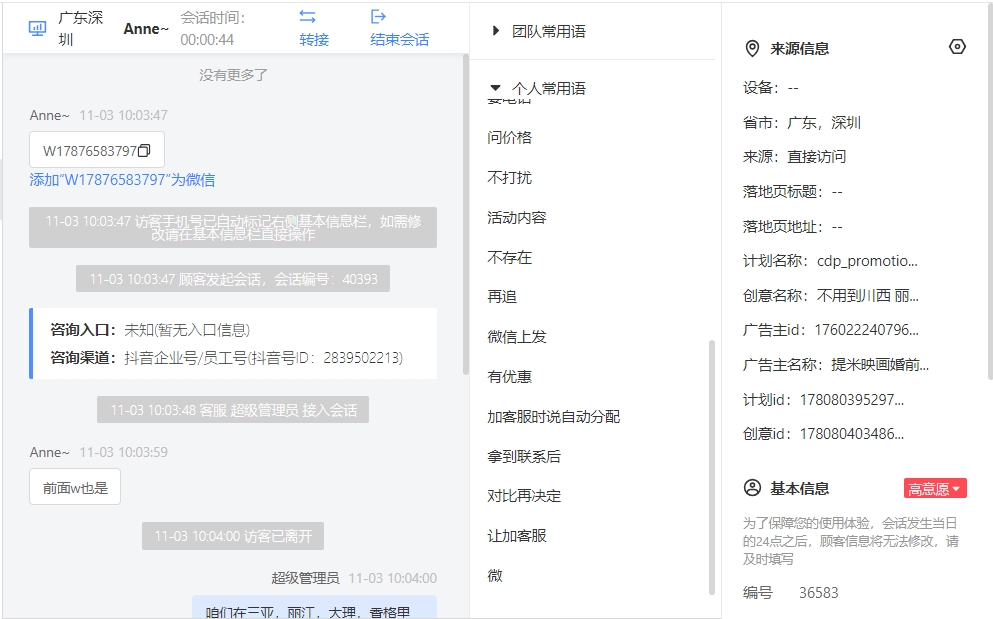Click system notice 客服 超级管理员 接入会话
This screenshot has width=993, height=619.
point(233,410)
